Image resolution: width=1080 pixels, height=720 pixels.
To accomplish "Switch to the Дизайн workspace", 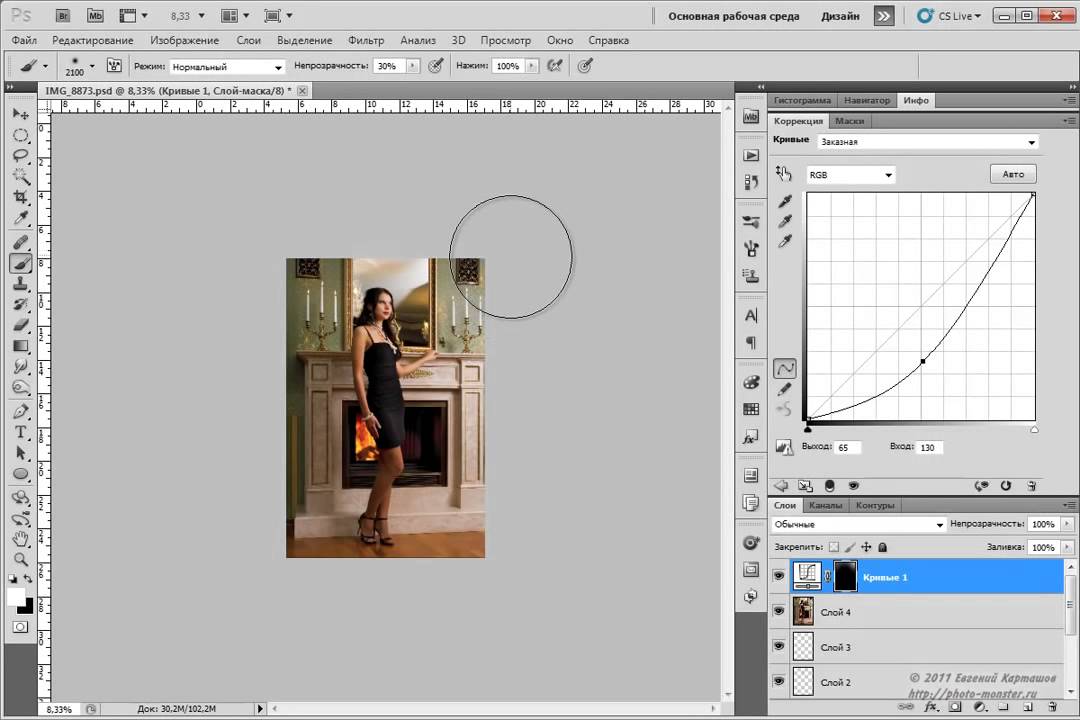I will (x=839, y=16).
